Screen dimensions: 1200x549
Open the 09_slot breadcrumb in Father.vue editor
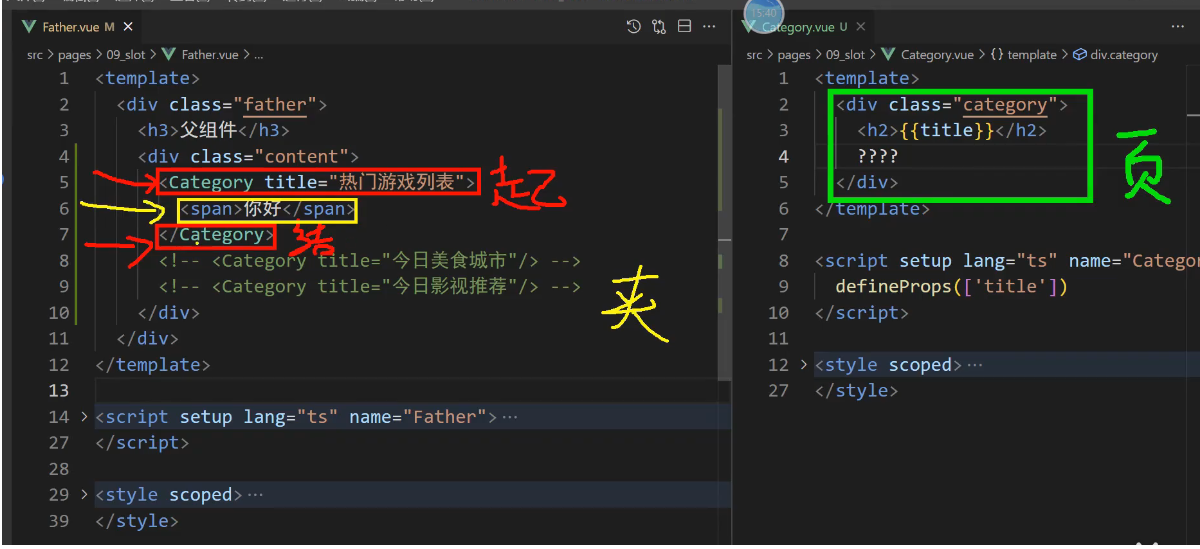125,55
